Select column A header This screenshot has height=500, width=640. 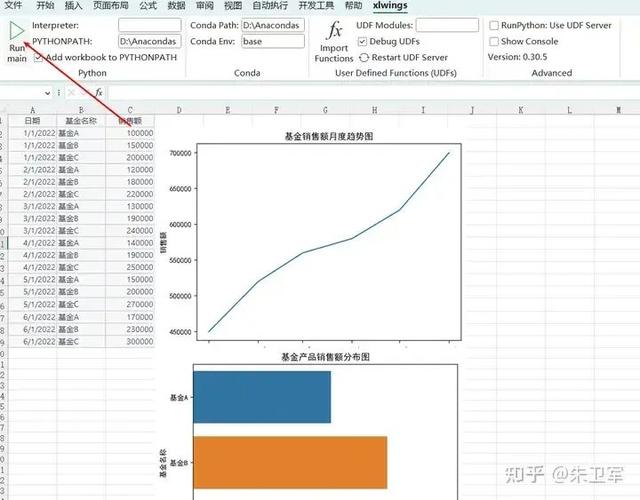click(32, 110)
